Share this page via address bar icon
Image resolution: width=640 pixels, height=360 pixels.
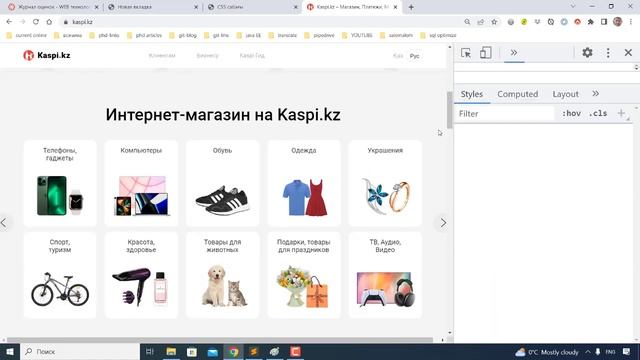coord(481,22)
